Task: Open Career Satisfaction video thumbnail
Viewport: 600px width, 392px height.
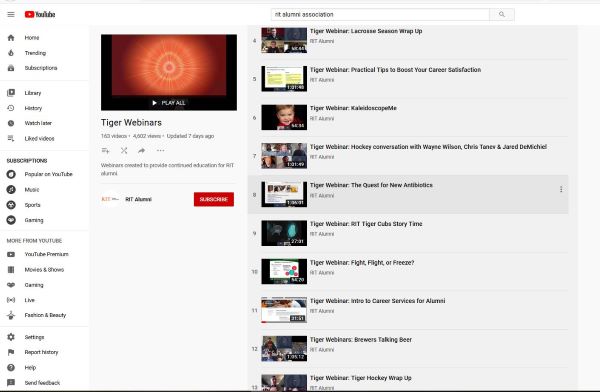Action: point(284,79)
